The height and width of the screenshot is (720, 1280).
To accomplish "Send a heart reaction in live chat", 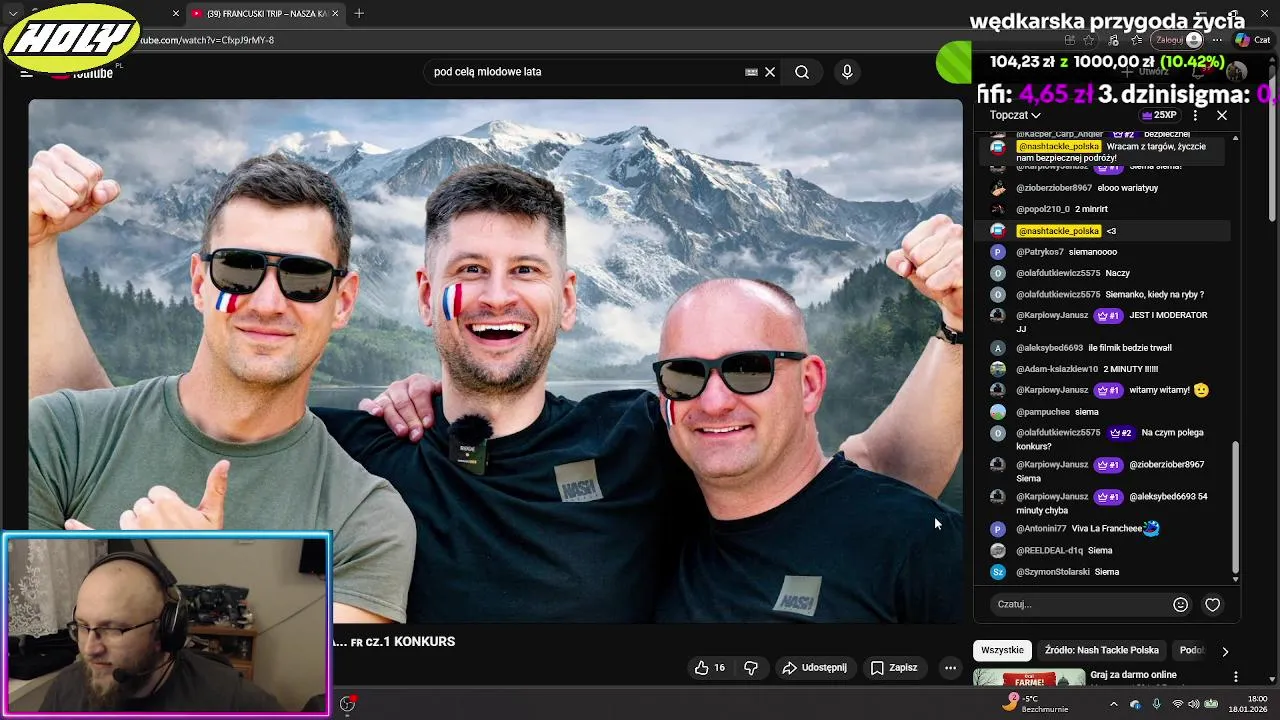I will [x=1212, y=604].
